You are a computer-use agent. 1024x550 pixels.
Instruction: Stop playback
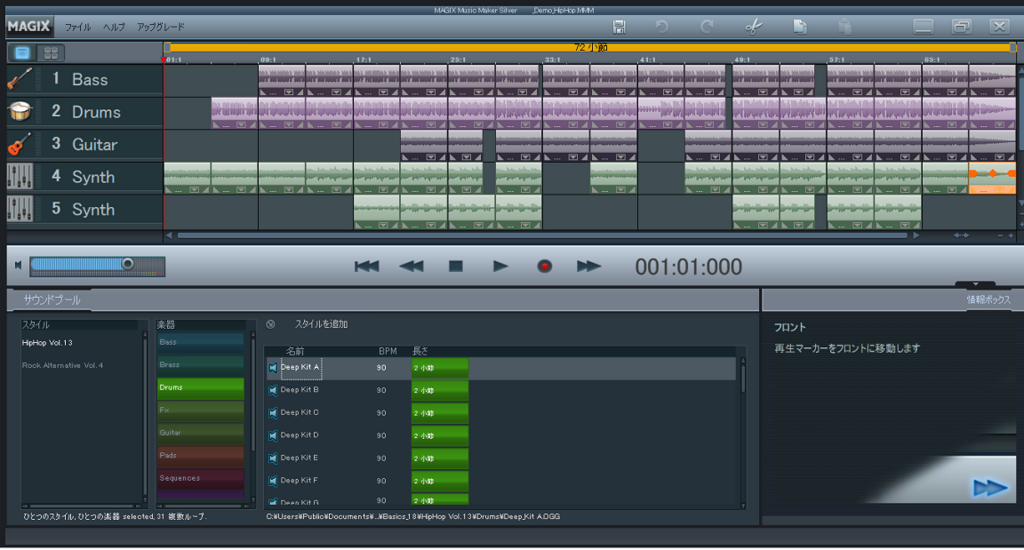tap(456, 266)
